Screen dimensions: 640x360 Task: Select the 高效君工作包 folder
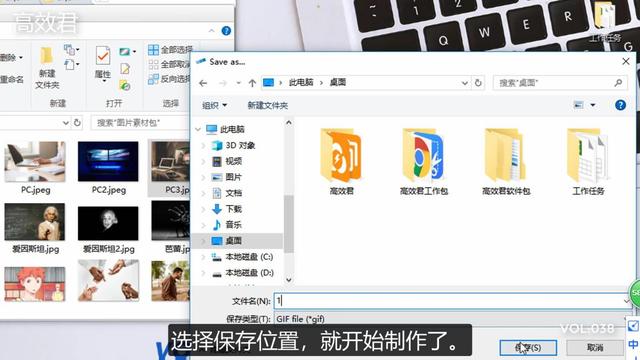click(x=424, y=162)
